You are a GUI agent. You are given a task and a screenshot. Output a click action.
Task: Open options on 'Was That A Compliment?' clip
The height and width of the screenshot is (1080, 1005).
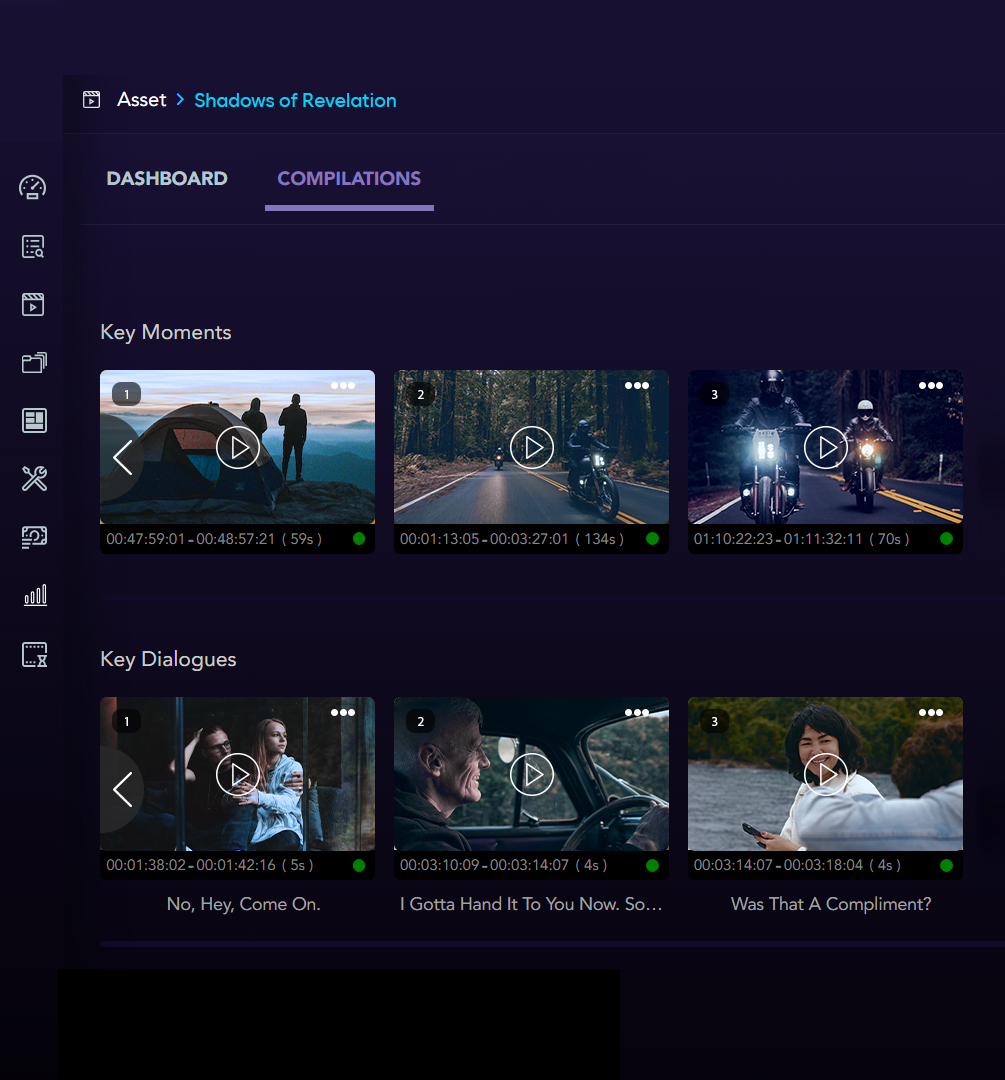coord(931,712)
